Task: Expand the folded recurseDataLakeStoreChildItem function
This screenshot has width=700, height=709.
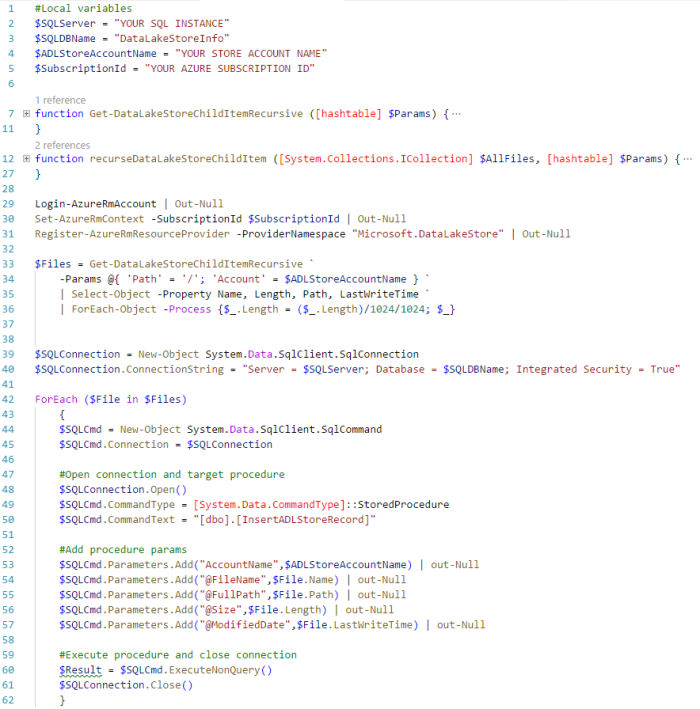Action: pos(26,159)
